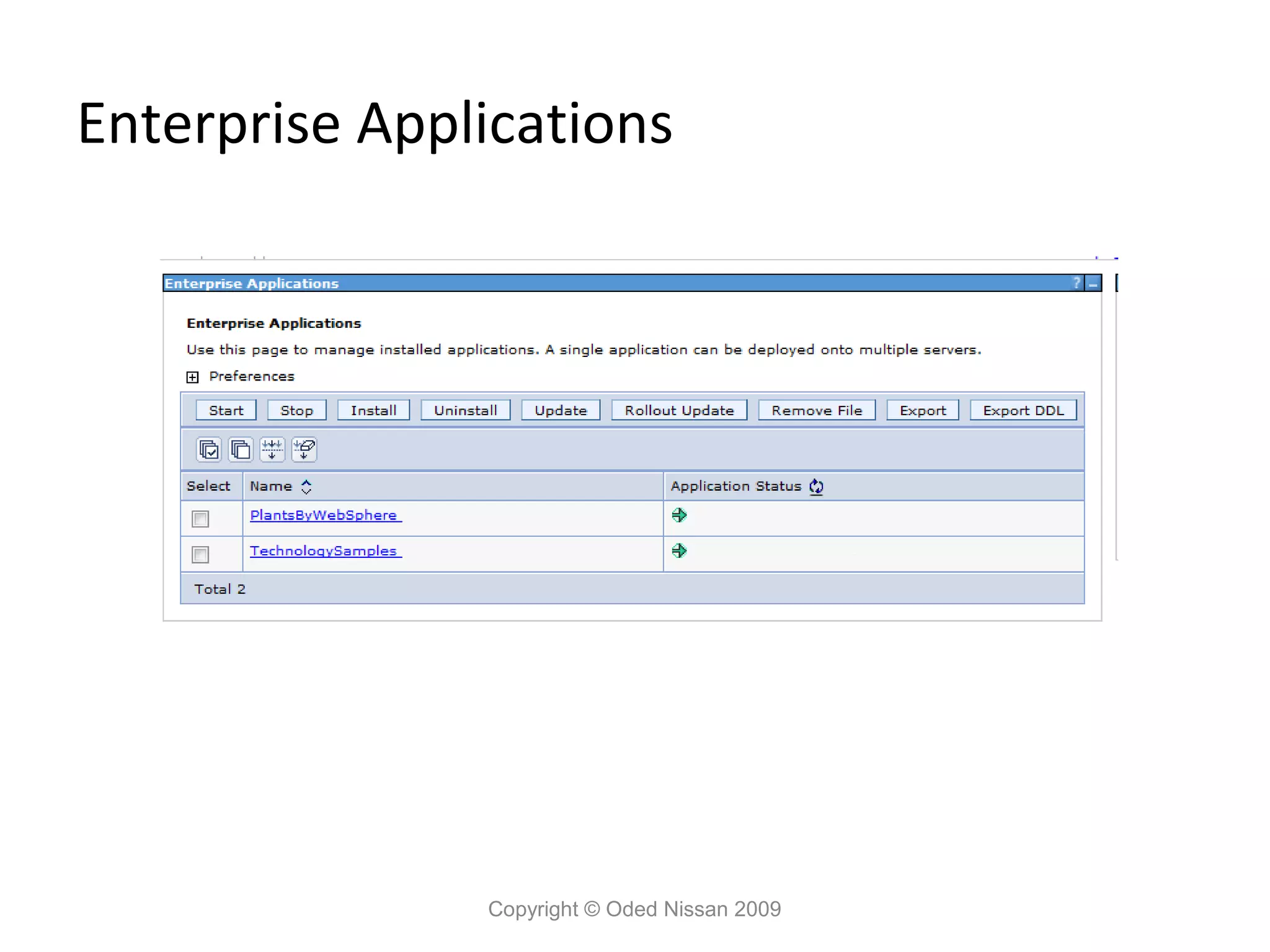Image resolution: width=1270 pixels, height=952 pixels.
Task: Minimize the Enterprise Applications portlet
Action: 1093,284
